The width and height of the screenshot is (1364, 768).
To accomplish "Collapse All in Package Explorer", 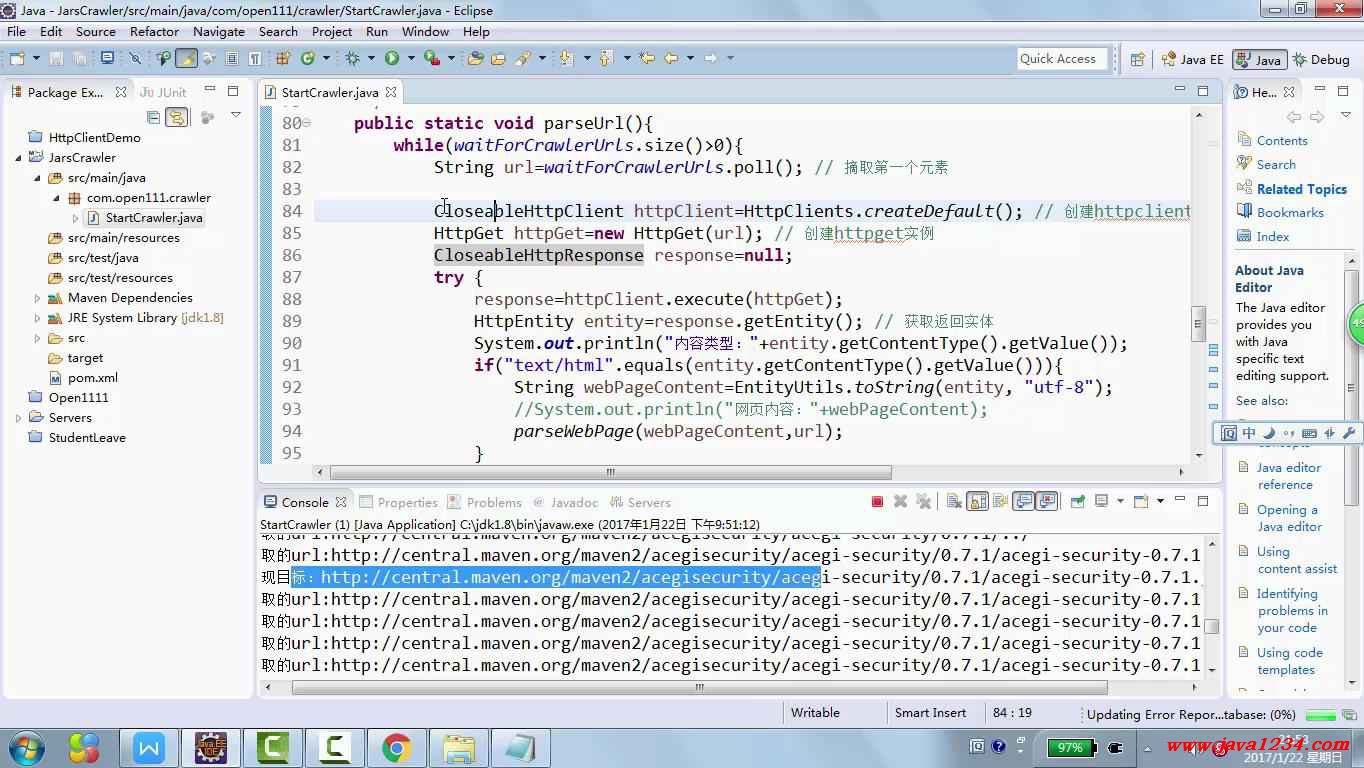I will click(x=153, y=117).
